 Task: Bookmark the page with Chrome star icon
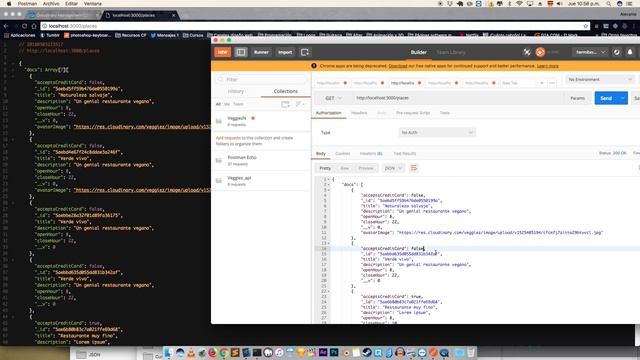click(586, 26)
